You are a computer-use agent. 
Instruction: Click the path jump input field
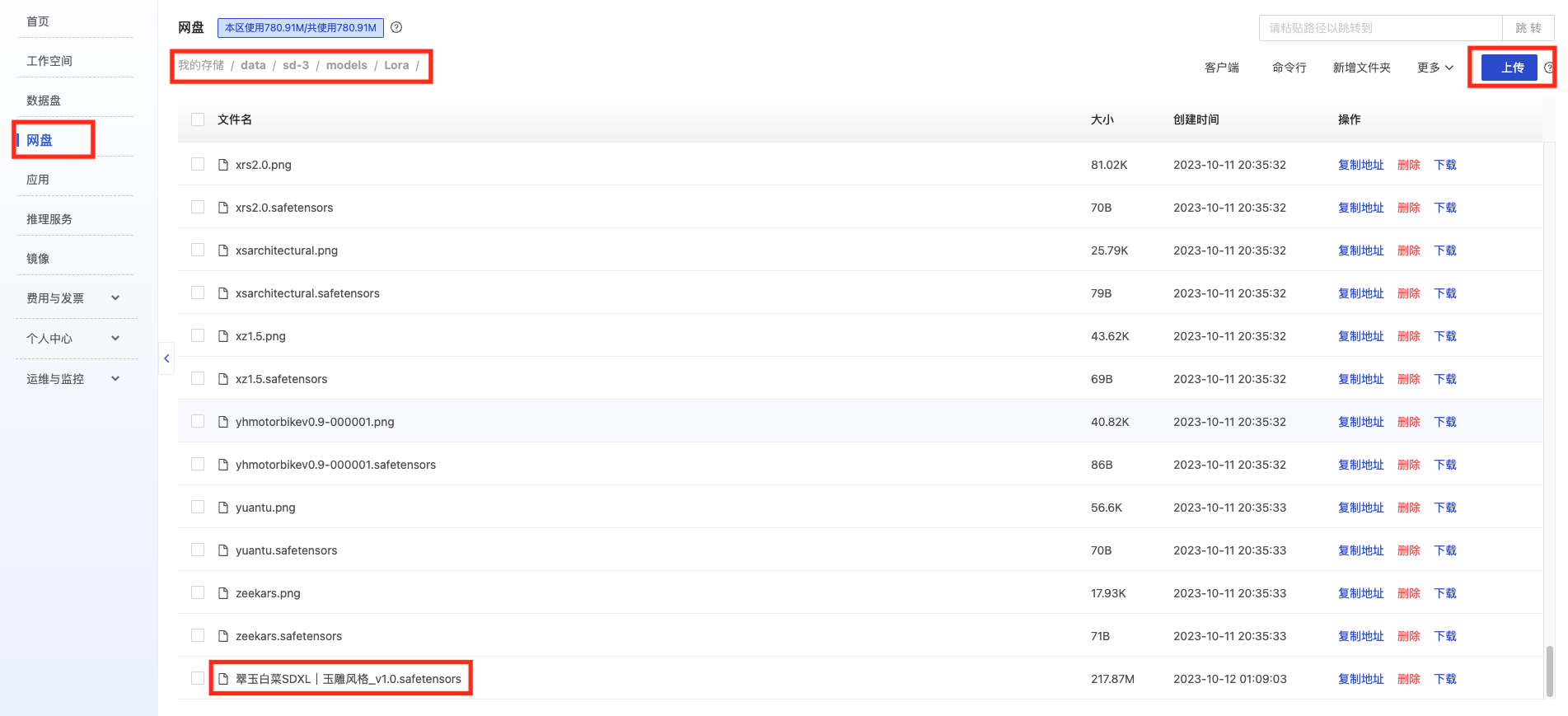coord(1381,28)
